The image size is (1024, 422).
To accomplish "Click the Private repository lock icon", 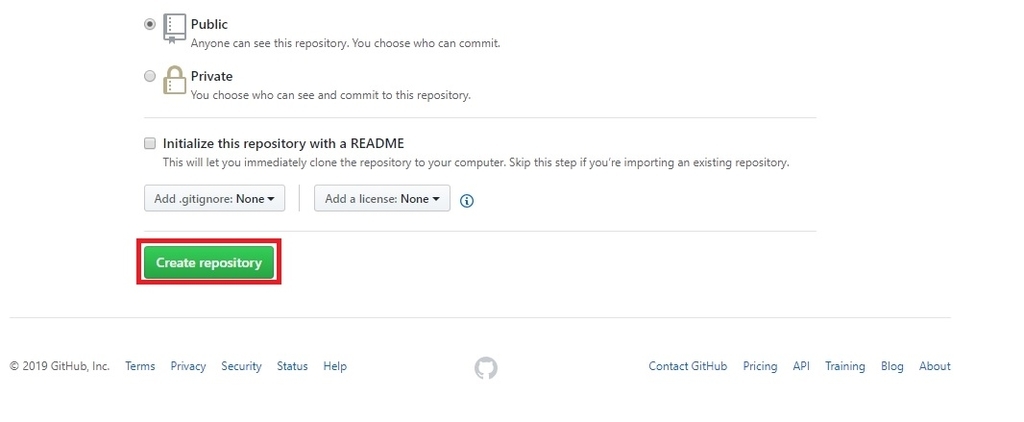I will (x=174, y=80).
